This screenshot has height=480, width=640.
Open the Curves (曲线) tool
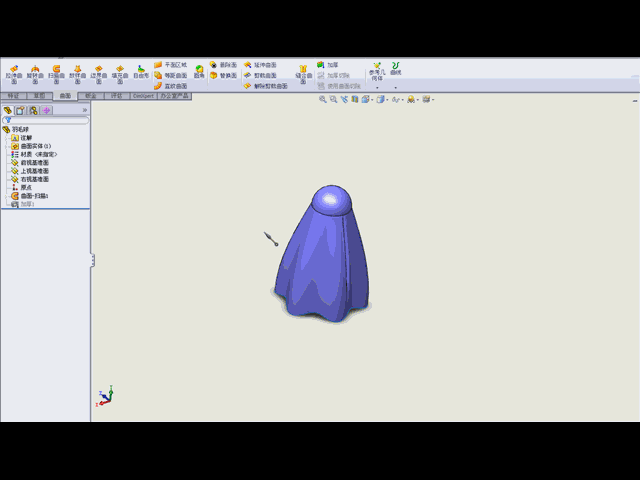pos(396,69)
